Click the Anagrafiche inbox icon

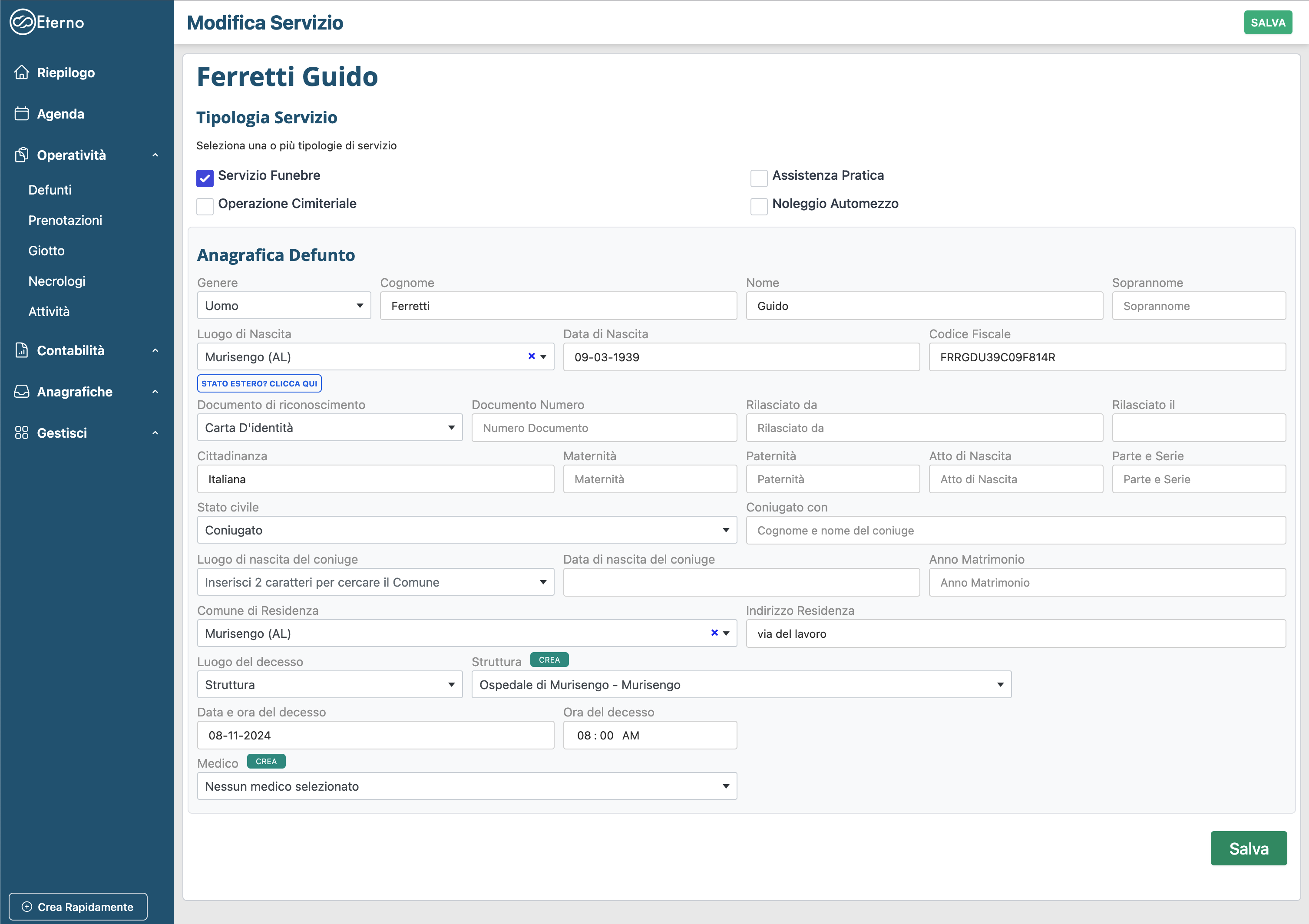click(22, 392)
